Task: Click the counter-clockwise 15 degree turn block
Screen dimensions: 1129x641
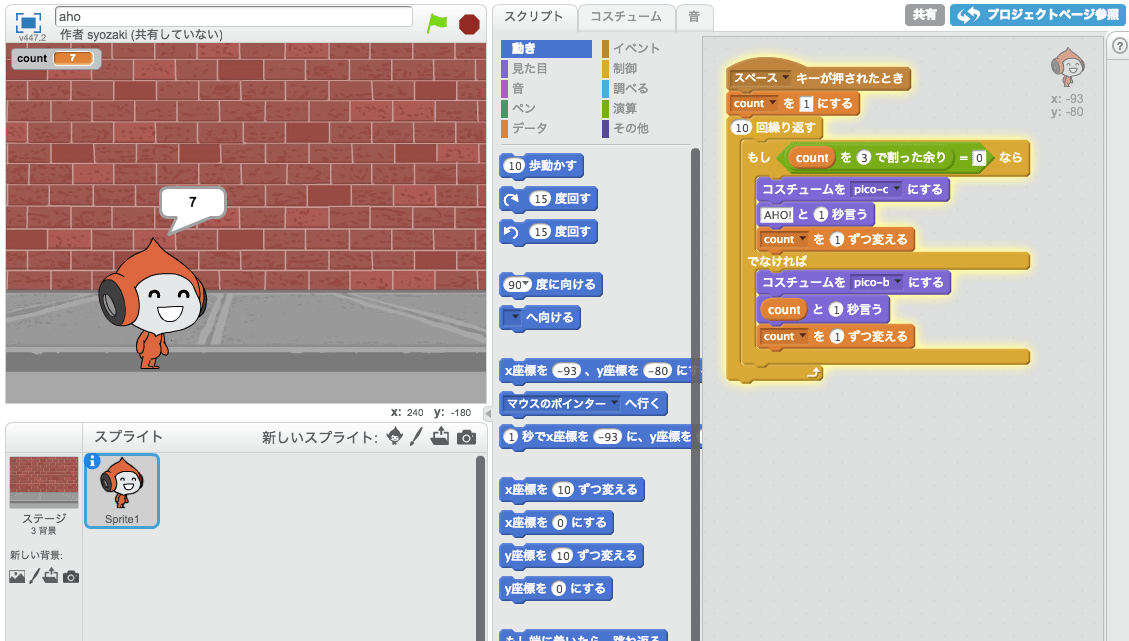Action: (548, 232)
